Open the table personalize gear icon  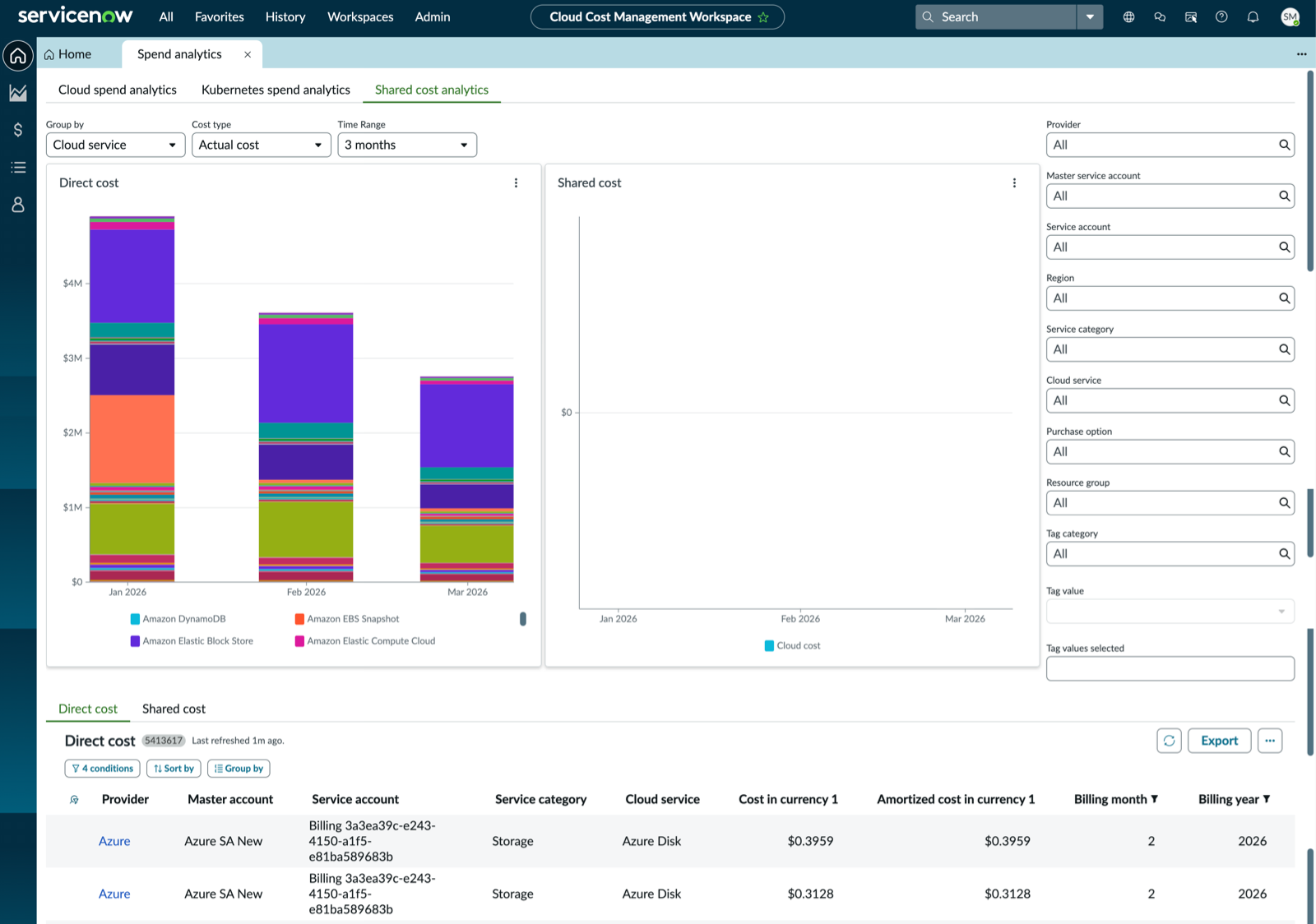(74, 799)
